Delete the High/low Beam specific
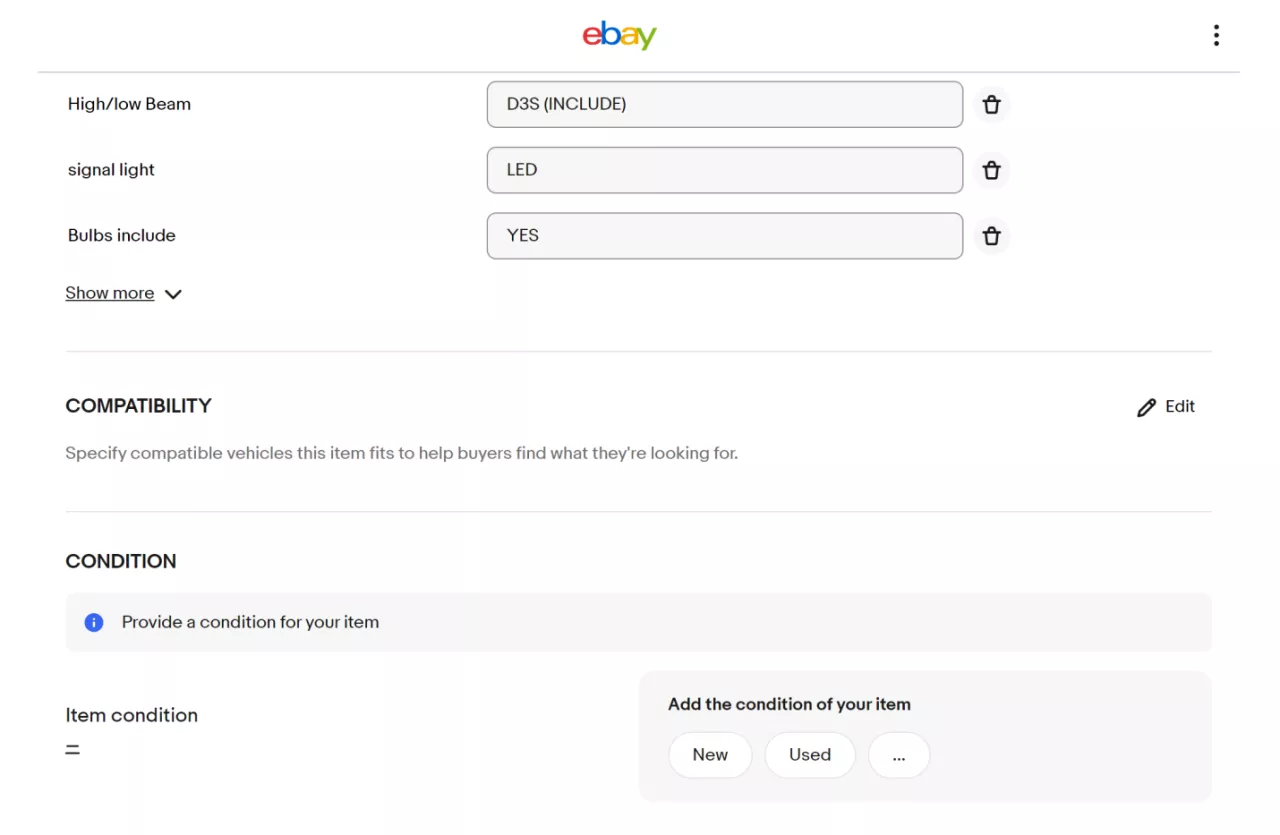Screen dimensions: 1280x835 (x=991, y=105)
